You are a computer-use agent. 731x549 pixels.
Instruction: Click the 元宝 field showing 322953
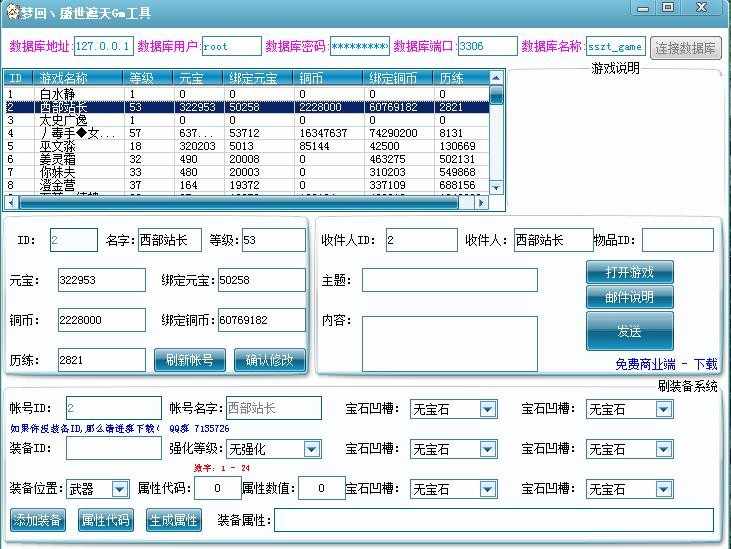pyautogui.click(x=102, y=280)
